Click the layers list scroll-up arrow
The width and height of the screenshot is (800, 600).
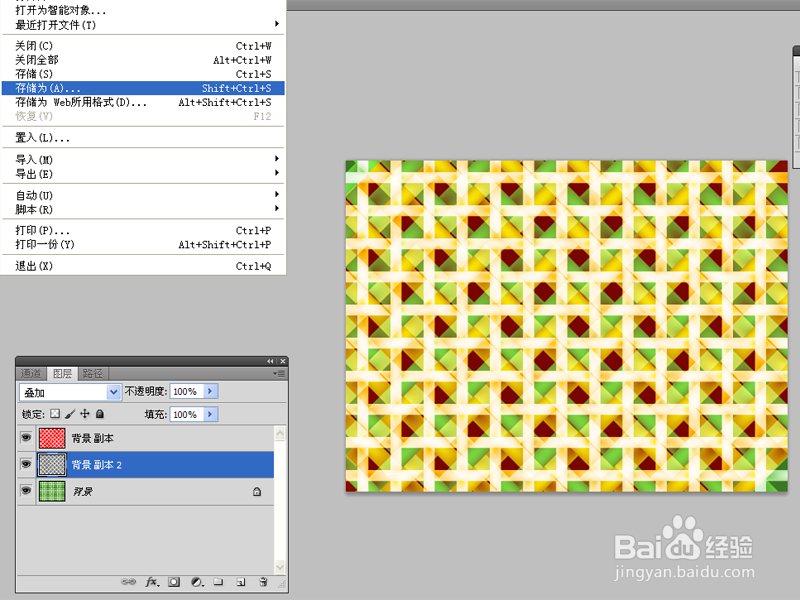[280, 434]
